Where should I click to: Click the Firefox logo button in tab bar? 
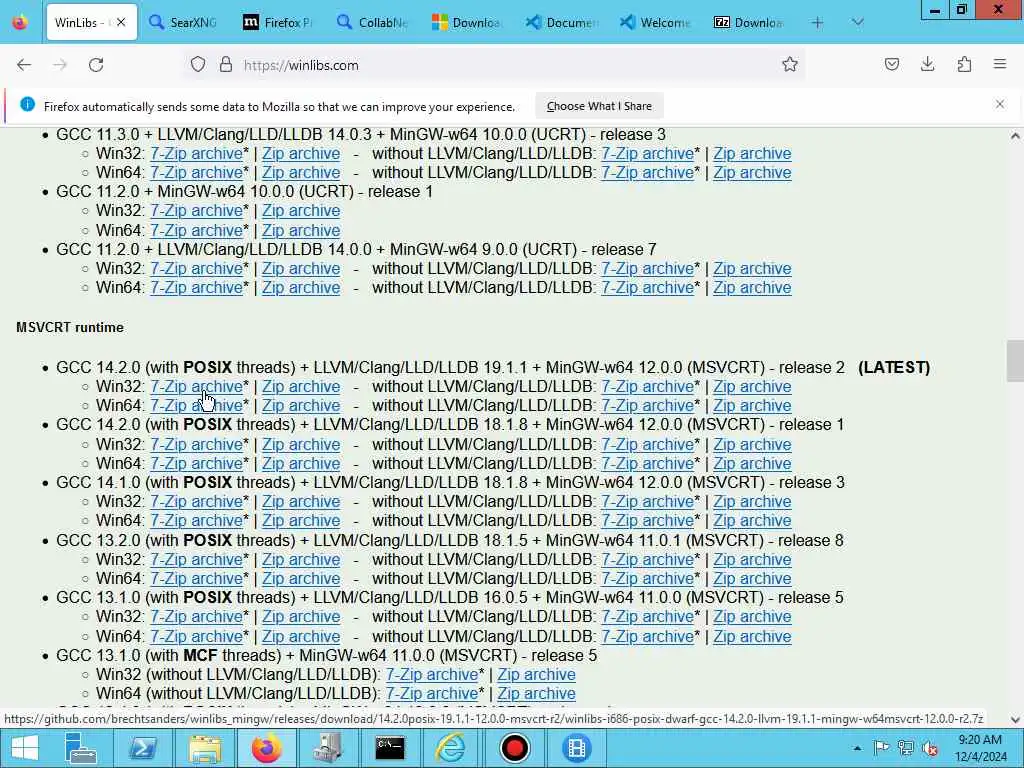click(20, 22)
